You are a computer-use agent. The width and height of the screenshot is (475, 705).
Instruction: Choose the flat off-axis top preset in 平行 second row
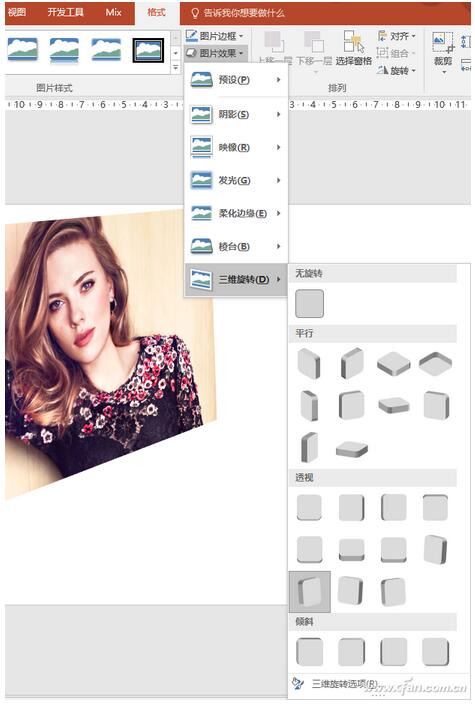[x=394, y=405]
